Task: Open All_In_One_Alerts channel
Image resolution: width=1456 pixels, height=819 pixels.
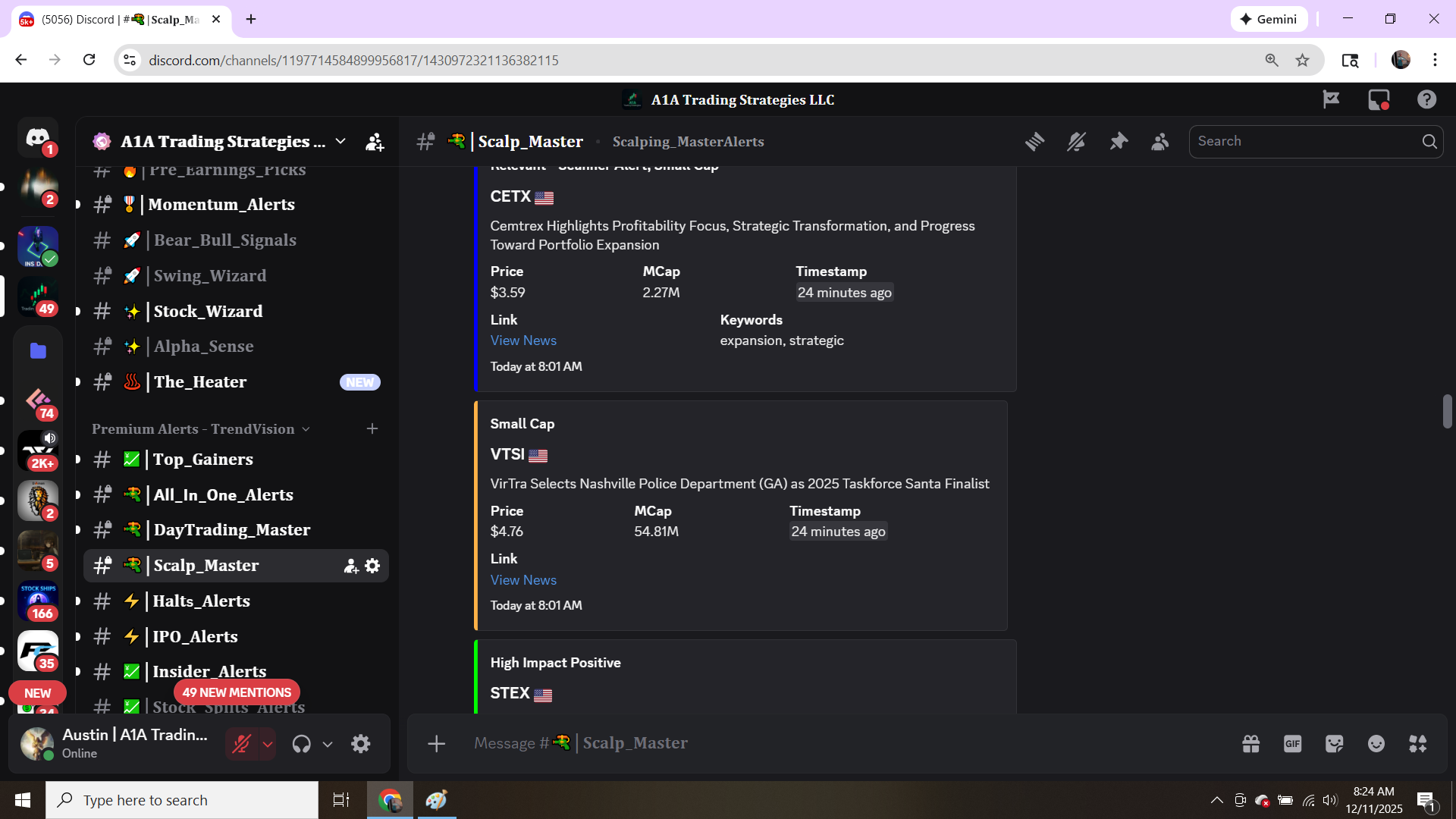Action: (236, 495)
